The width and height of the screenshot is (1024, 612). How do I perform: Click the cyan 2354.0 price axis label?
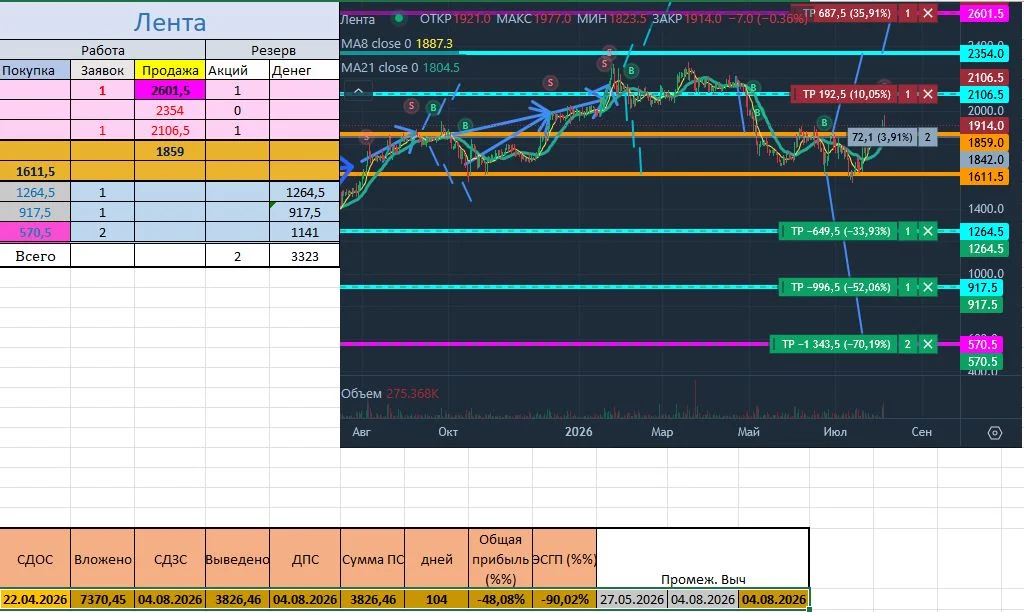(985, 54)
